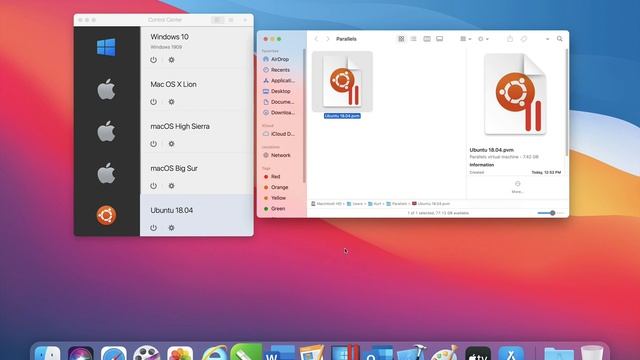The image size is (640, 360).
Task: Adjust the Finder icon size slider
Action: tap(550, 213)
